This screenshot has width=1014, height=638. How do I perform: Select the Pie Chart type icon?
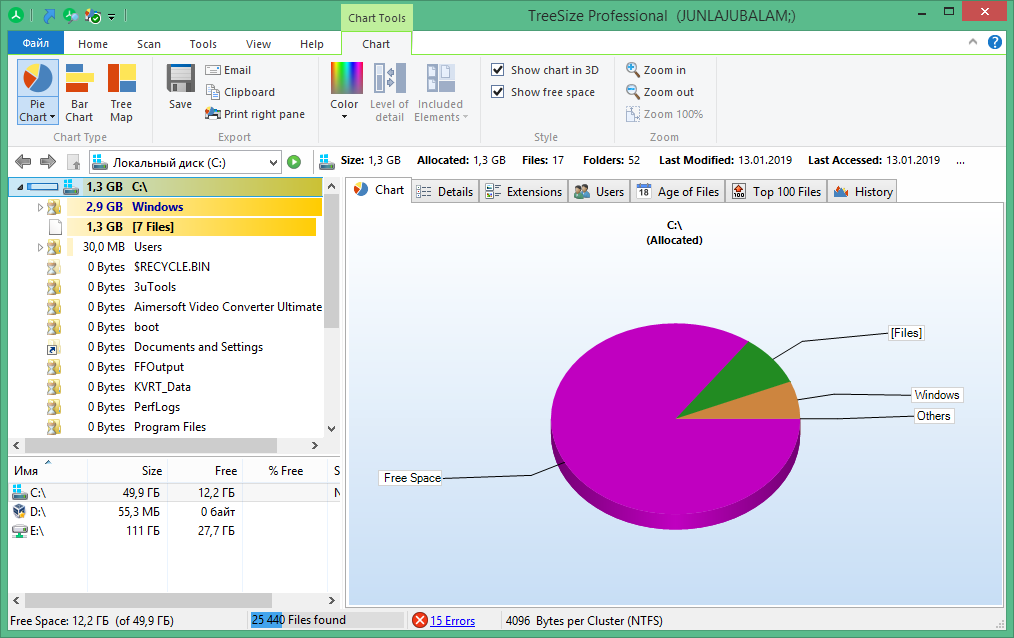pos(38,78)
